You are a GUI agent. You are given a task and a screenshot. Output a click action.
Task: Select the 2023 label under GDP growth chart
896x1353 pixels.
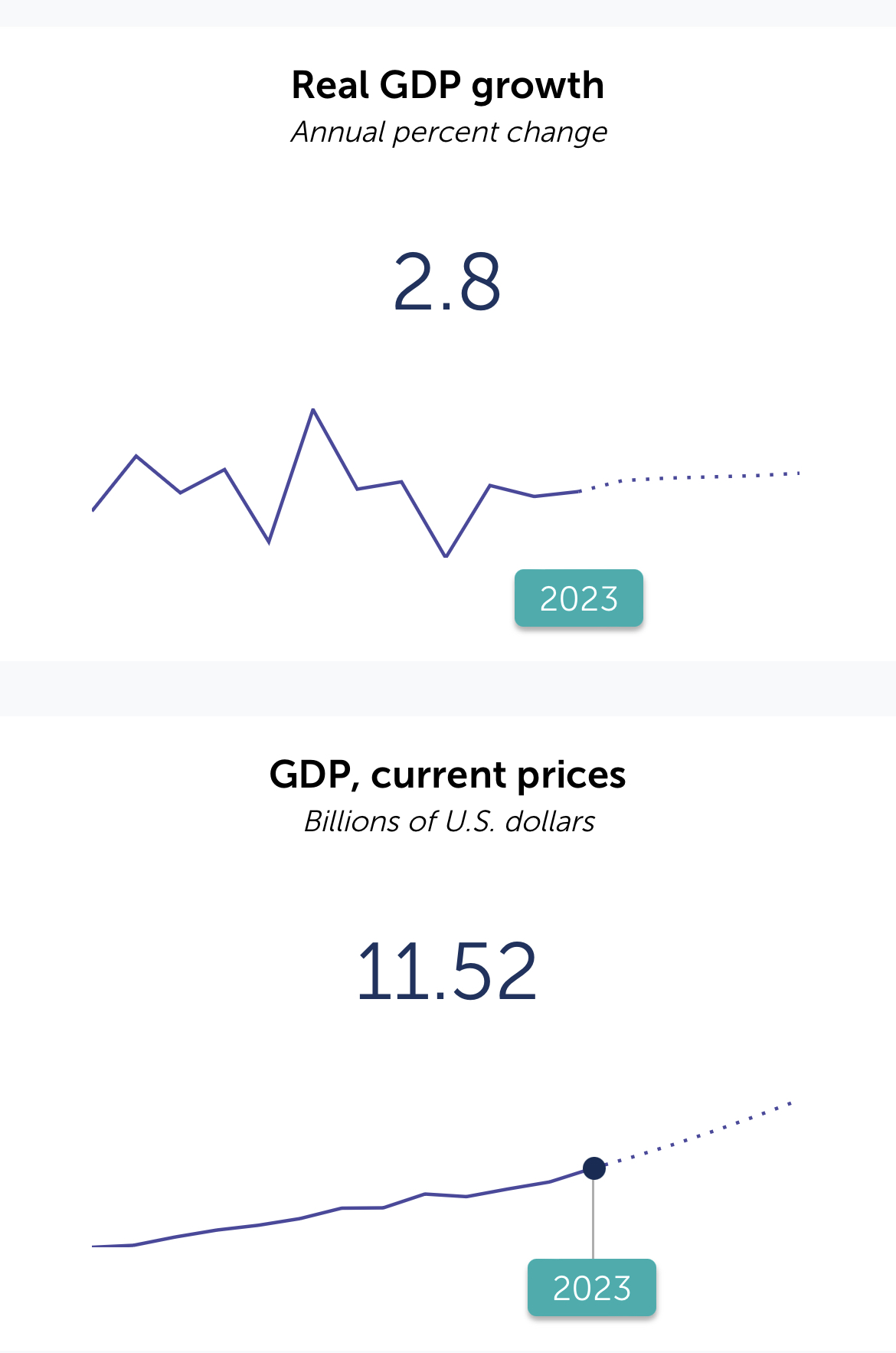(x=579, y=598)
